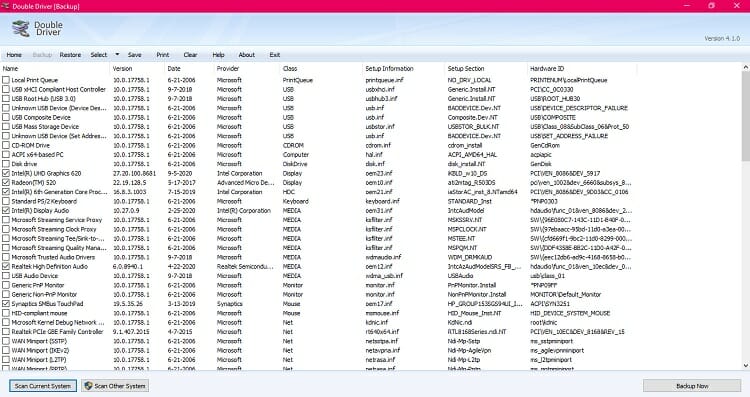Sort by the Hardware ID column header
Screen dimensions: 750x397
tap(582, 68)
